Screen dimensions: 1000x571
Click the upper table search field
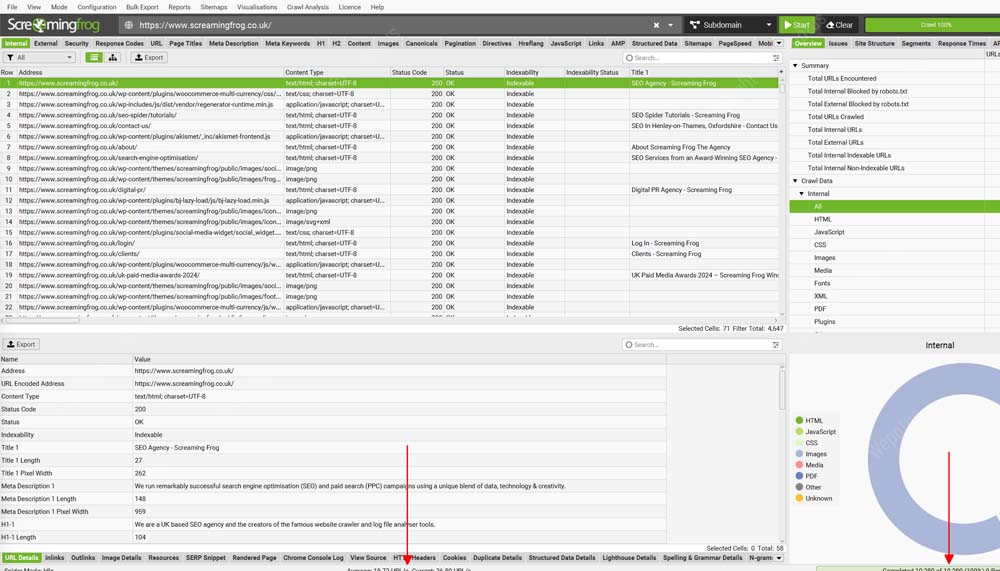point(698,57)
